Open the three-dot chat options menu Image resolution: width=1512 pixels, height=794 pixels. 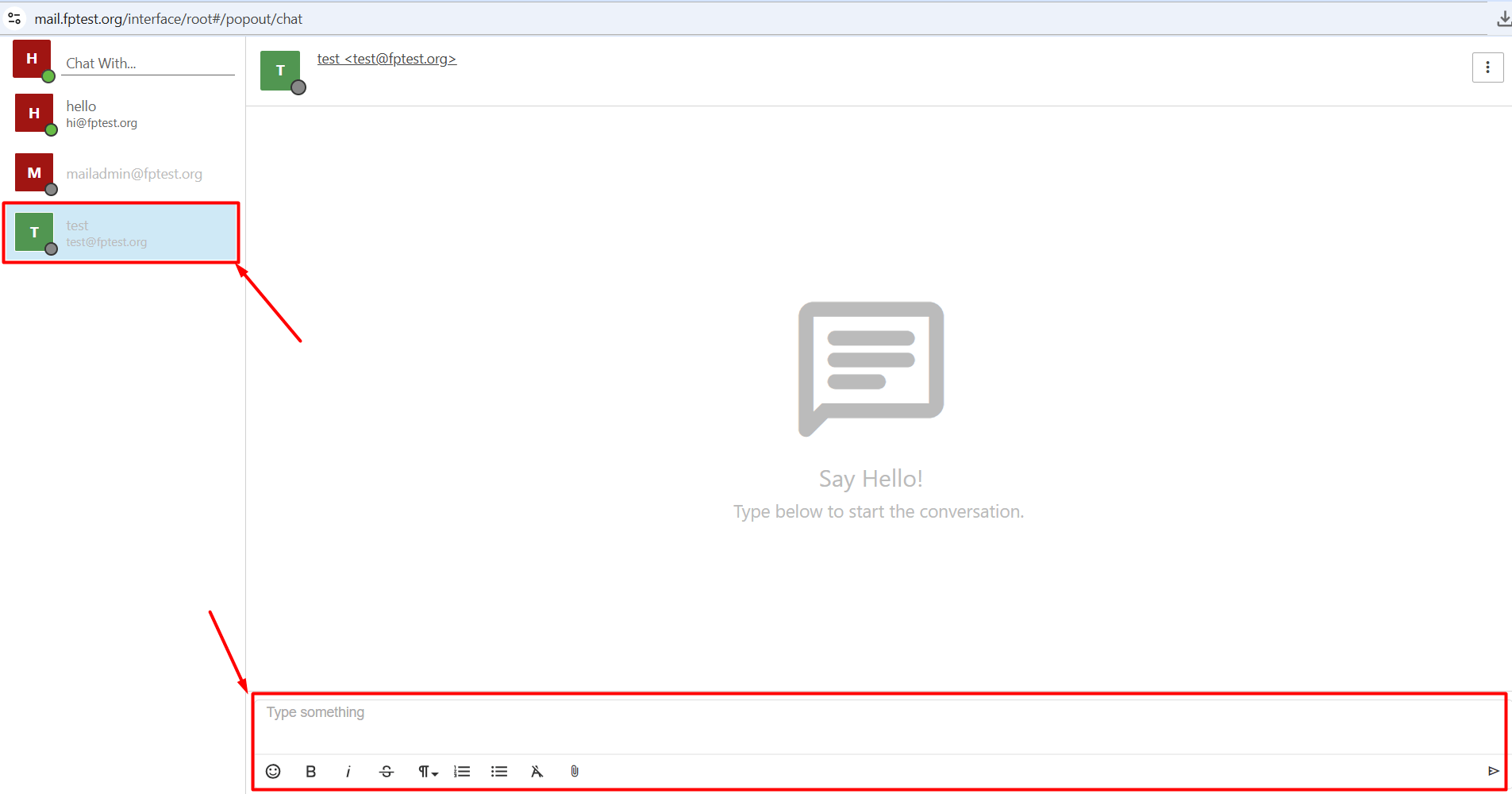[1487, 67]
